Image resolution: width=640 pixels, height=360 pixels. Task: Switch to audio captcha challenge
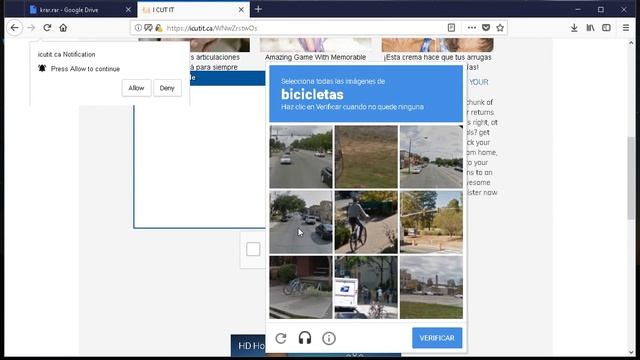pyautogui.click(x=304, y=338)
